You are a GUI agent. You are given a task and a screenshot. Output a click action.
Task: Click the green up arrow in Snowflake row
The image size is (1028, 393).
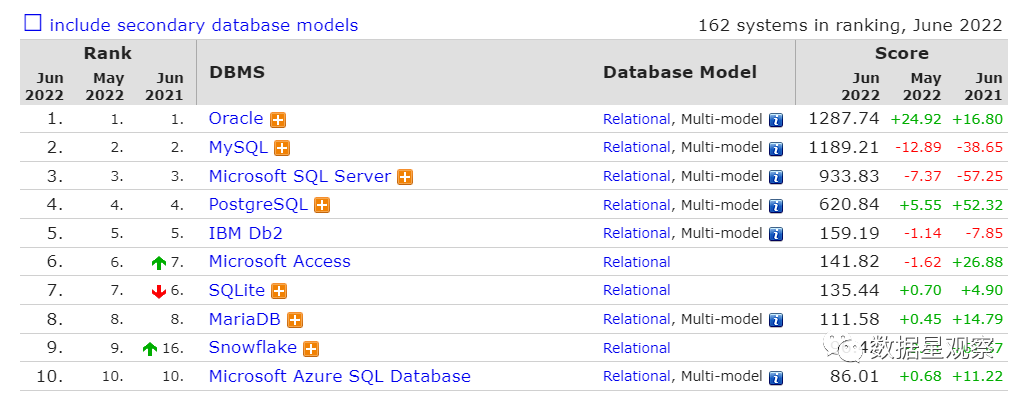[x=149, y=349]
